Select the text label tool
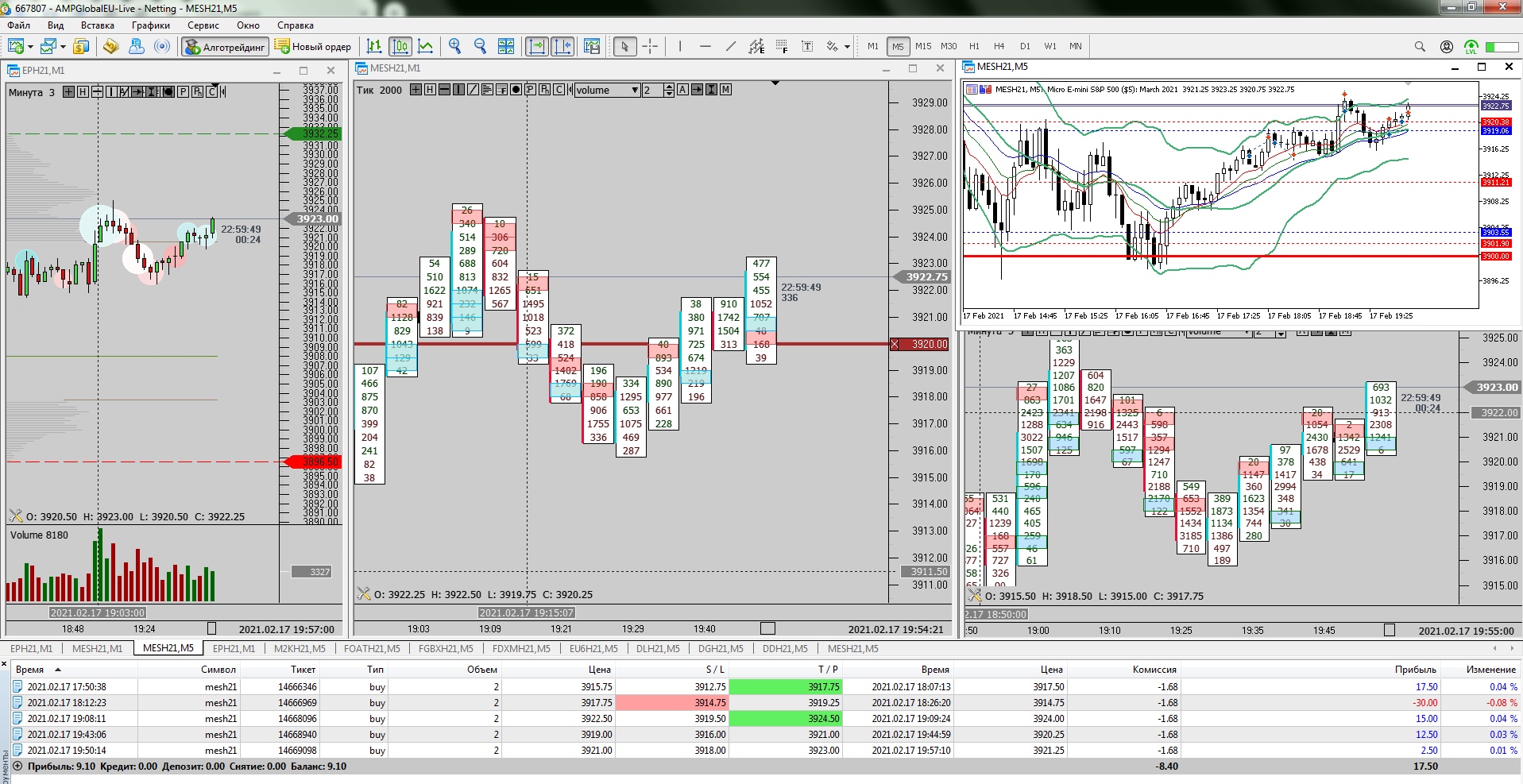 click(807, 46)
